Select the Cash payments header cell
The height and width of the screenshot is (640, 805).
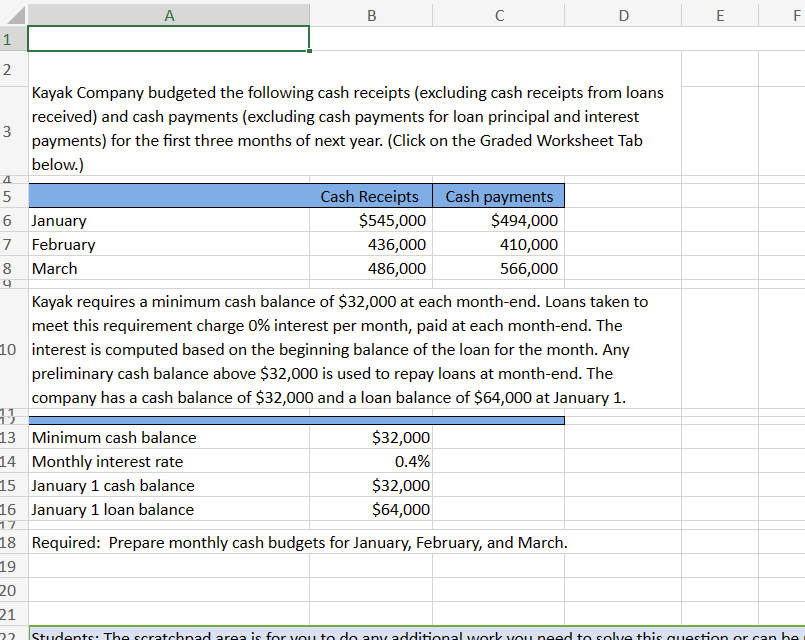pos(498,196)
